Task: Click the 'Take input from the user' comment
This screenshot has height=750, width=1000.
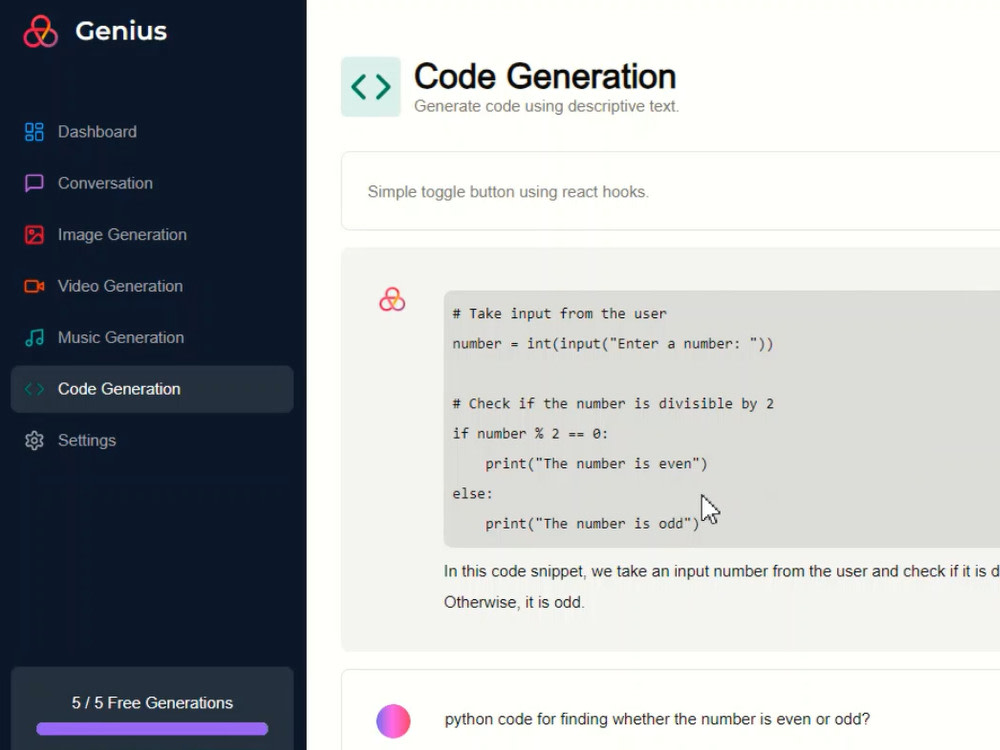Action: point(559,314)
